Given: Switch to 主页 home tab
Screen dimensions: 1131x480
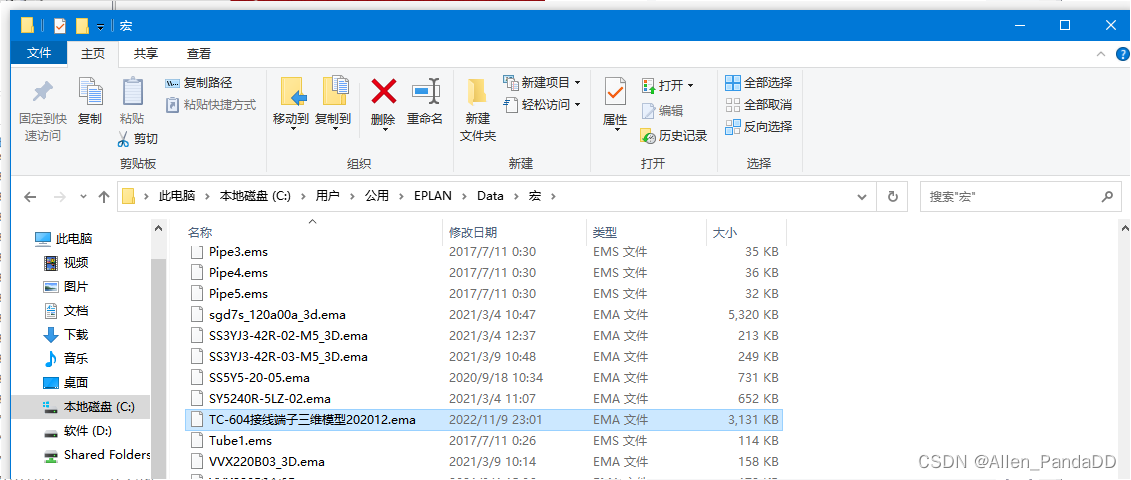Looking at the screenshot, I should tap(93, 53).
